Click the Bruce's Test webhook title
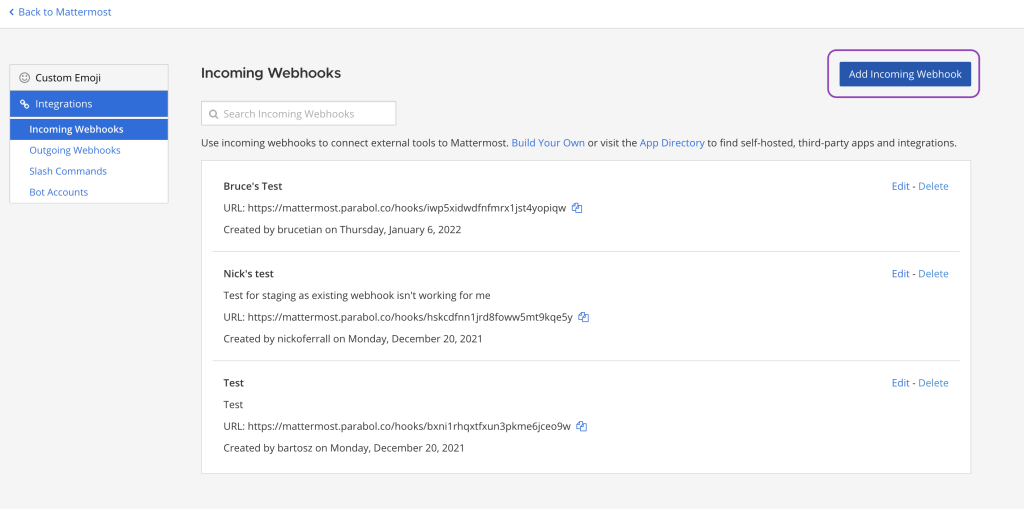 click(x=253, y=186)
